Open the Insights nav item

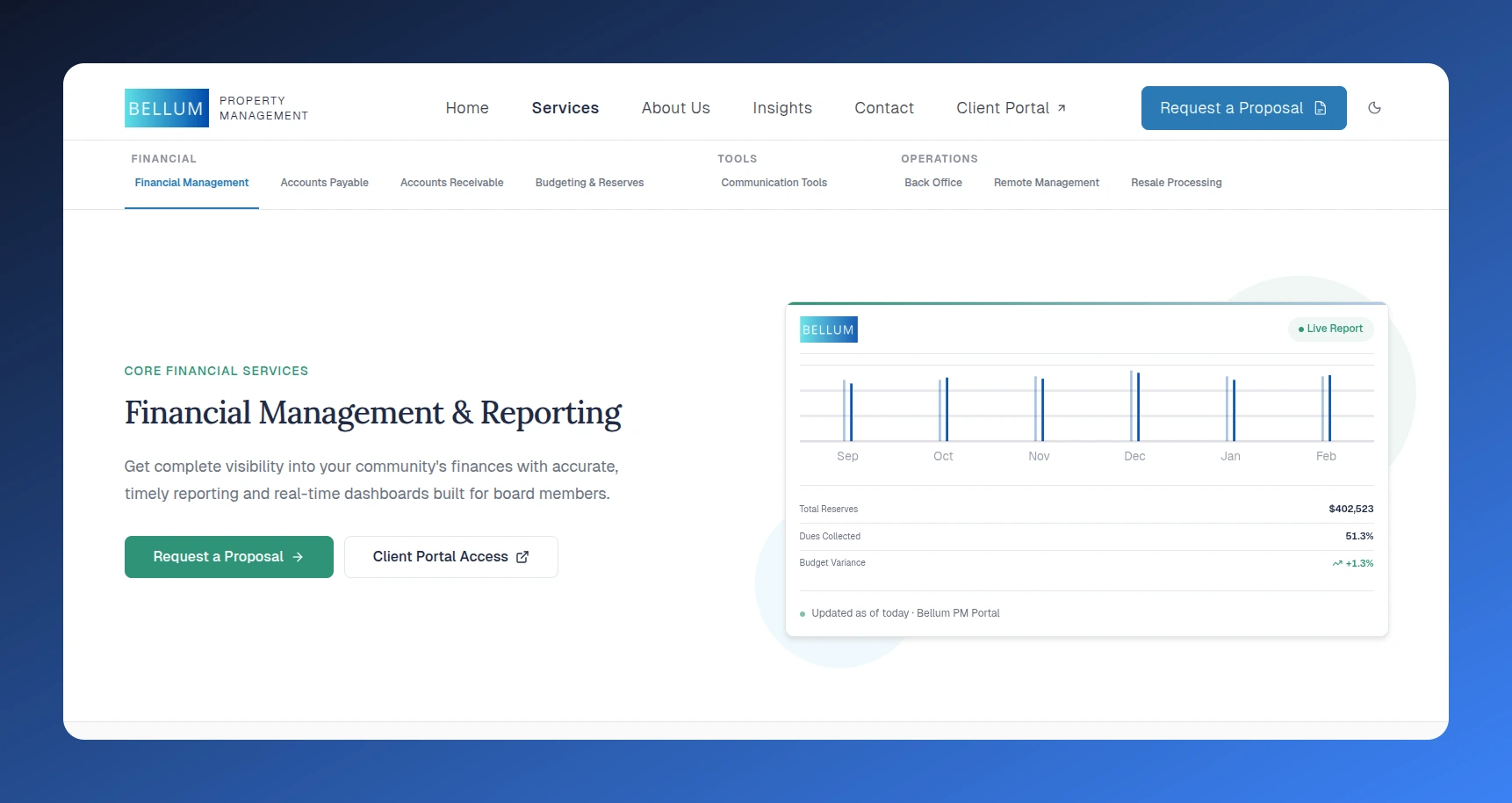(x=782, y=108)
